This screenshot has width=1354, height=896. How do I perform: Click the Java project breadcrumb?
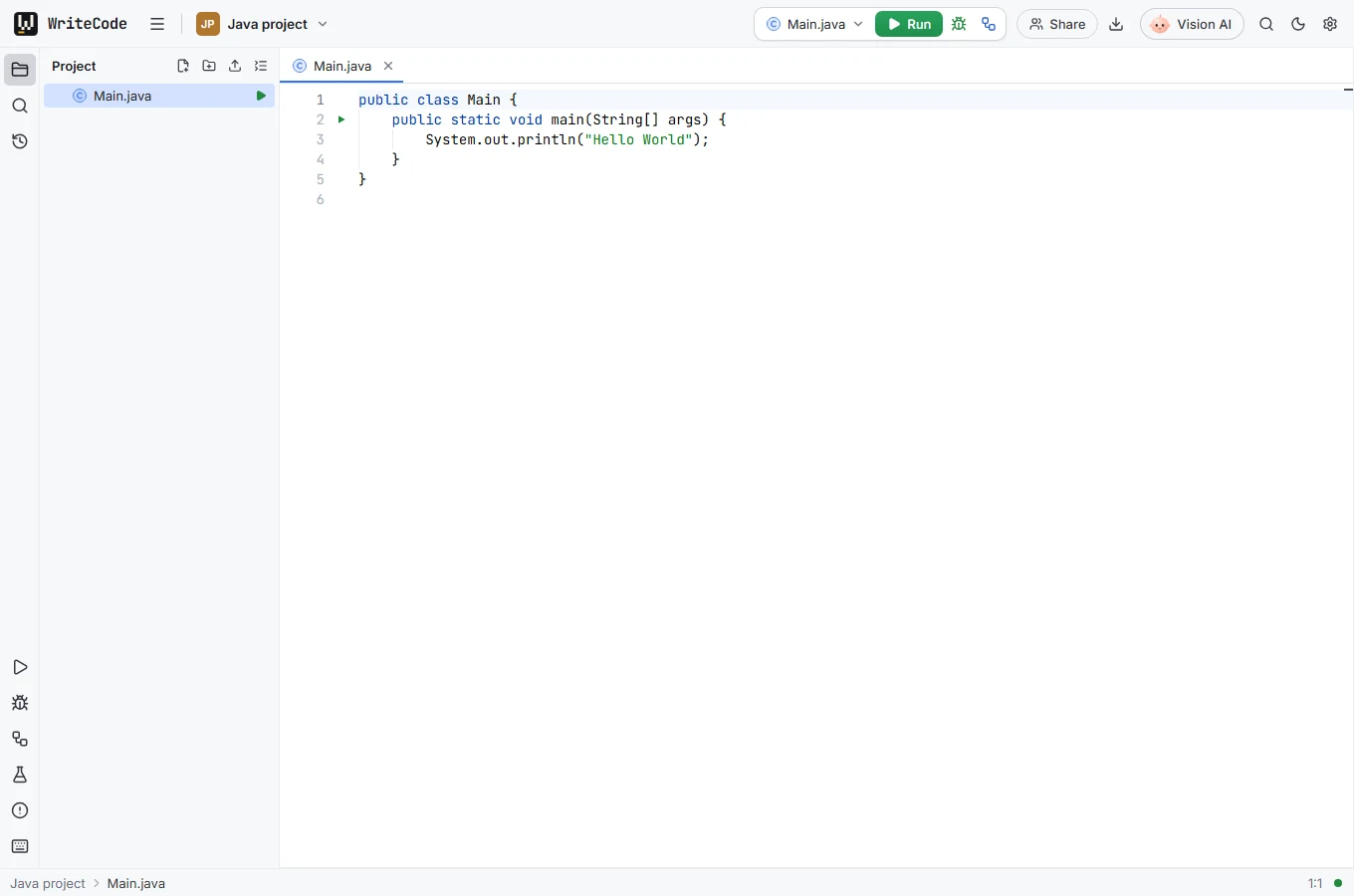48,883
